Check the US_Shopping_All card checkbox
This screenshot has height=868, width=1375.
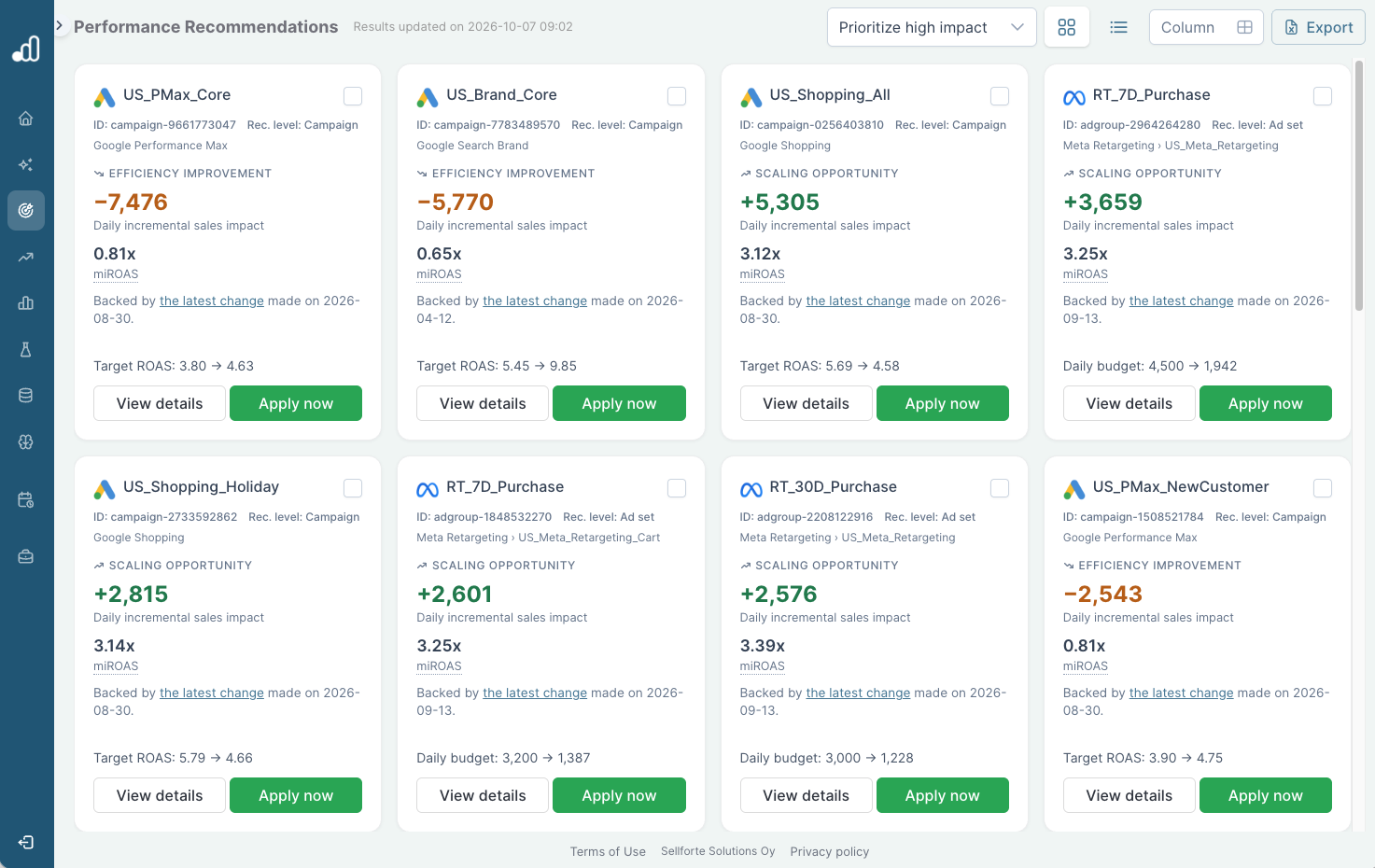pos(1000,96)
